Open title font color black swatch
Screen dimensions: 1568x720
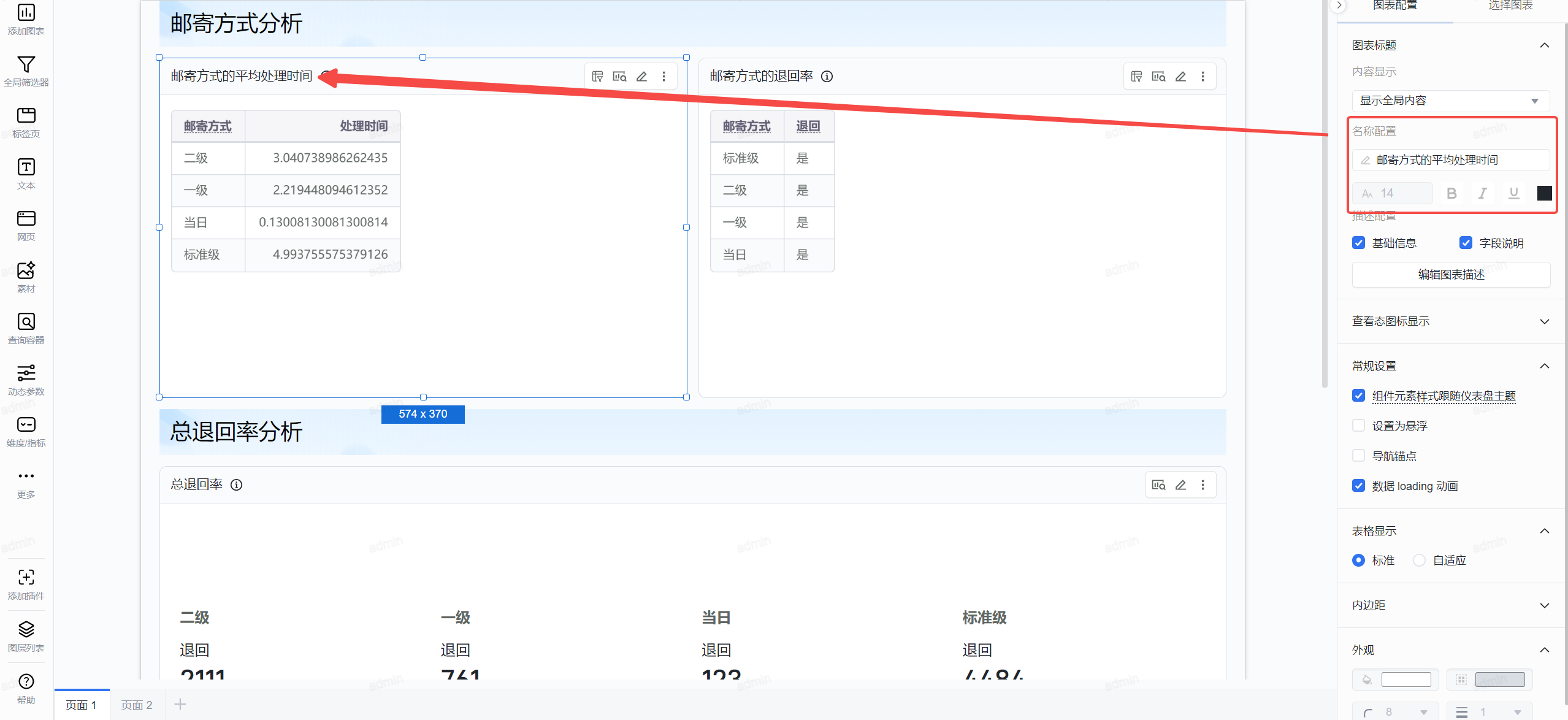click(1544, 194)
